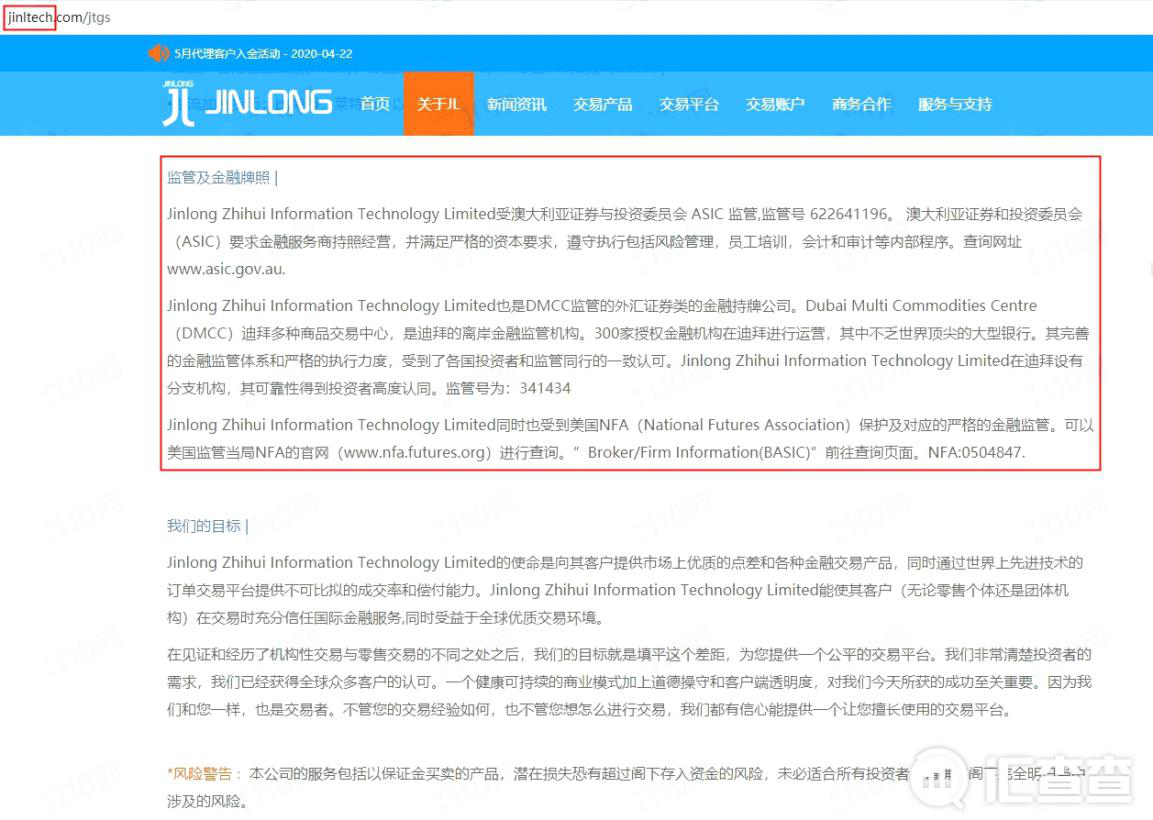Go to the 首页 menu item
1153x820 pixels.
tap(375, 104)
